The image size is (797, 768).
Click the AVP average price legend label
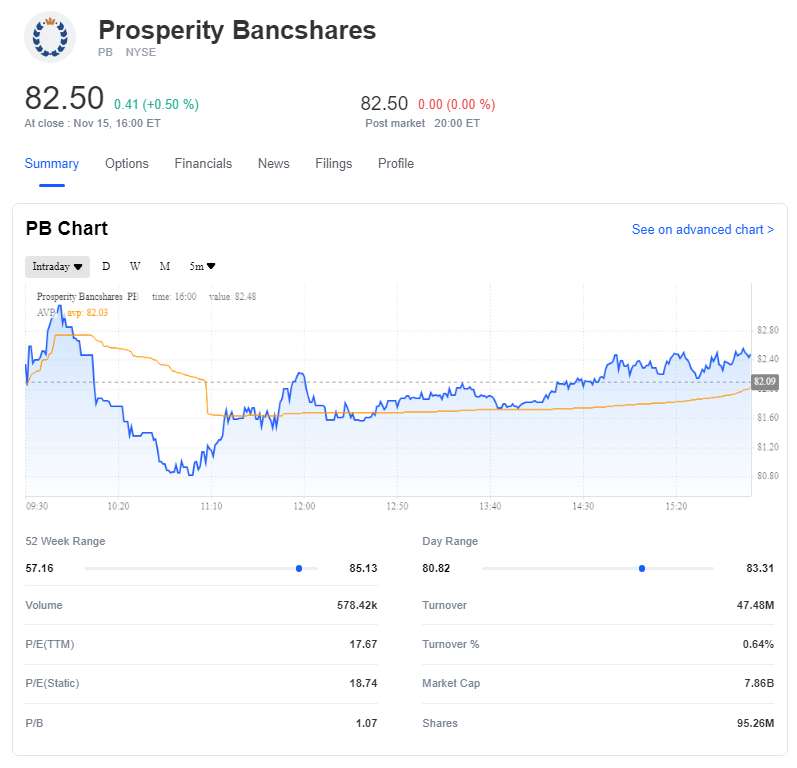(45, 312)
